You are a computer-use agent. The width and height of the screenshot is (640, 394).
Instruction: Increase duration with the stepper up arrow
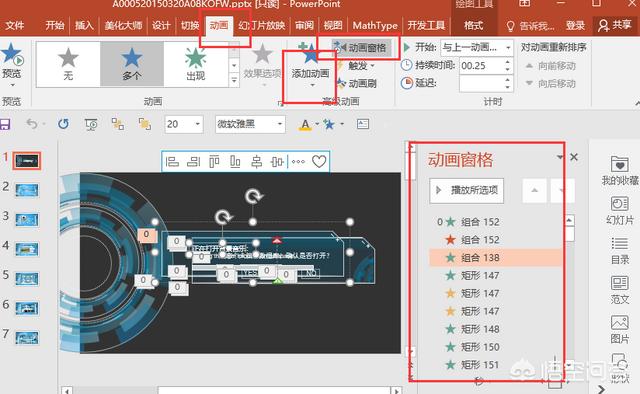pyautogui.click(x=507, y=62)
